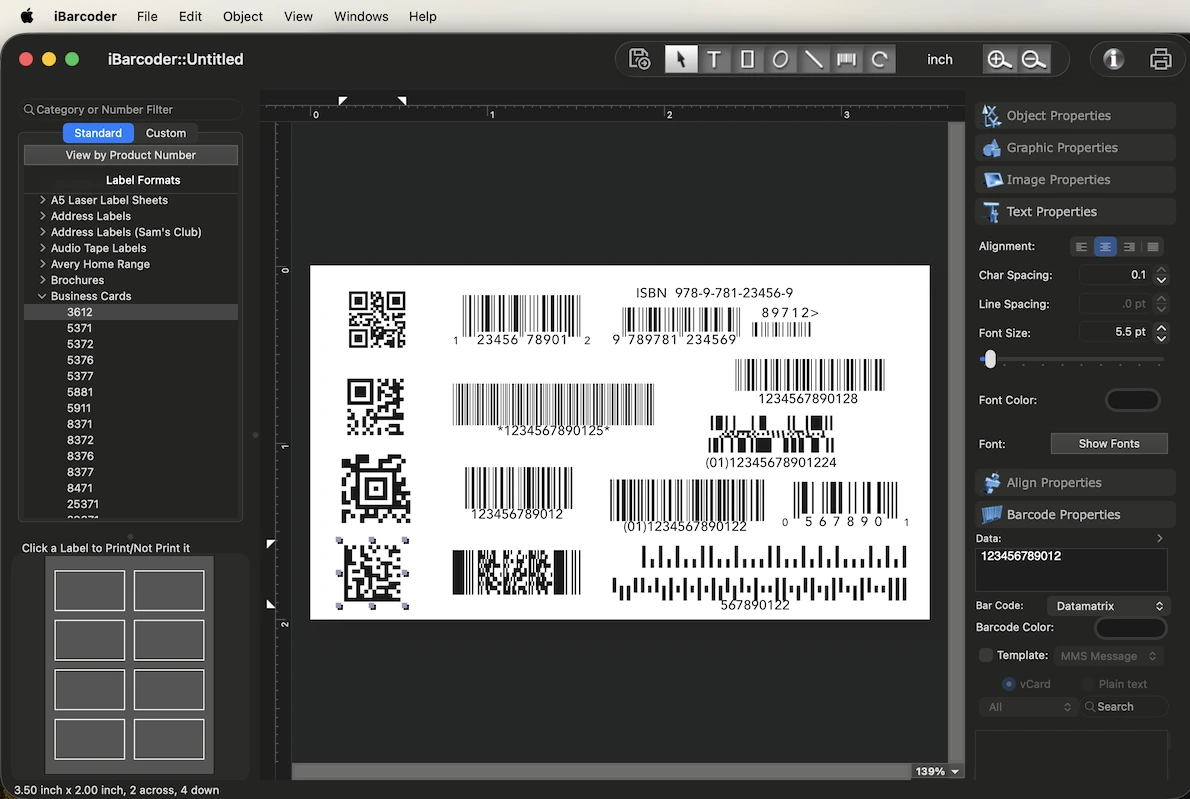Click the contacts Search field
This screenshot has width=1190, height=799.
click(1125, 706)
